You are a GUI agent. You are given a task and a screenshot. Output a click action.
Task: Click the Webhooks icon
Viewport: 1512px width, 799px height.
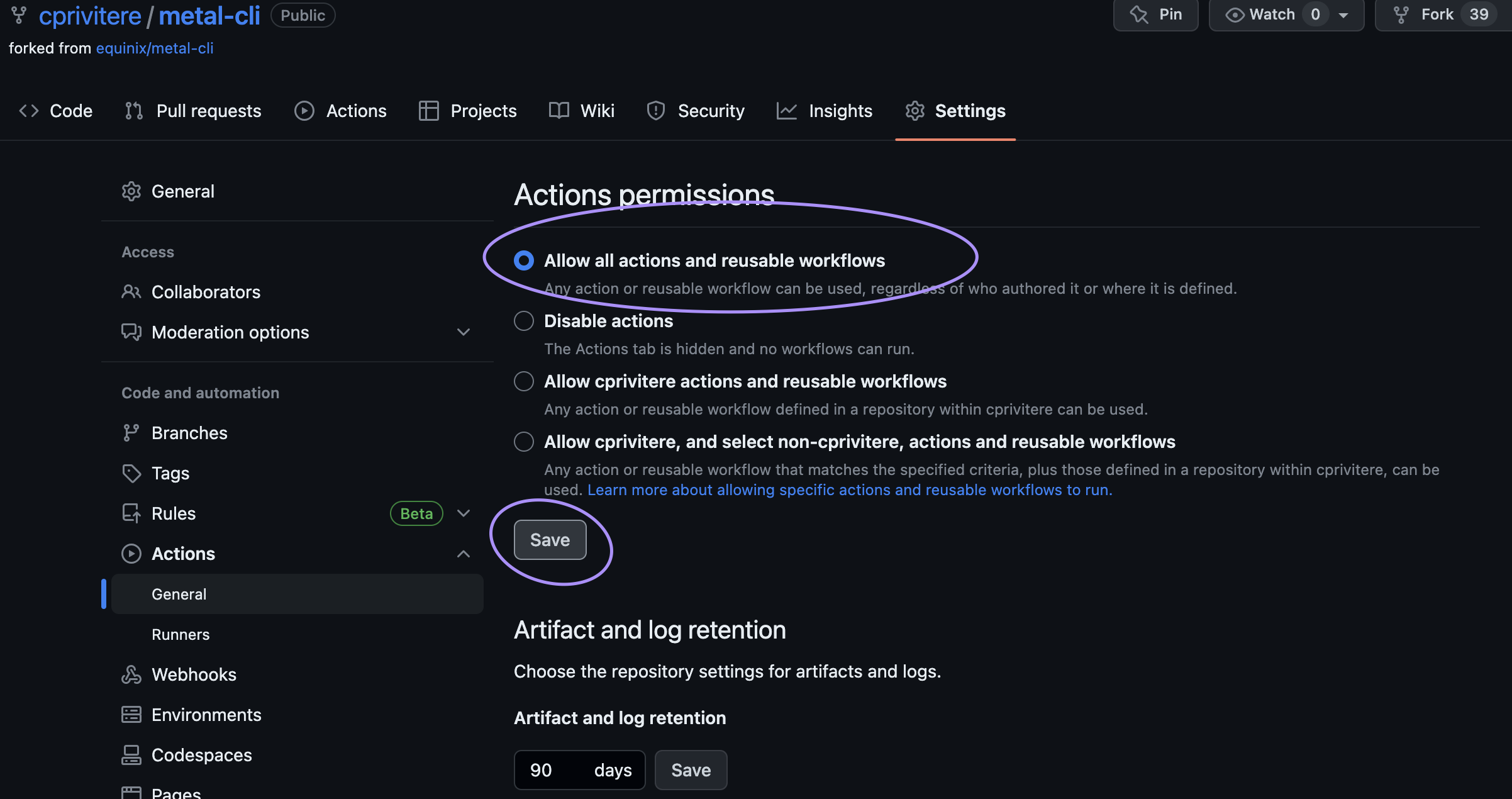click(x=131, y=674)
